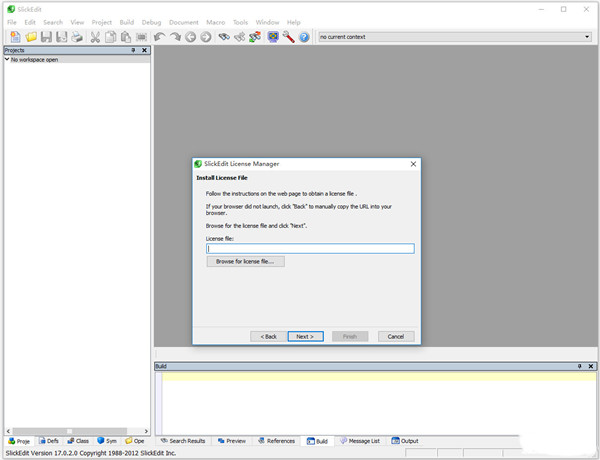Click the SlickEdit version status bar text
Image resolution: width=600 pixels, height=460 pixels.
coord(91,453)
